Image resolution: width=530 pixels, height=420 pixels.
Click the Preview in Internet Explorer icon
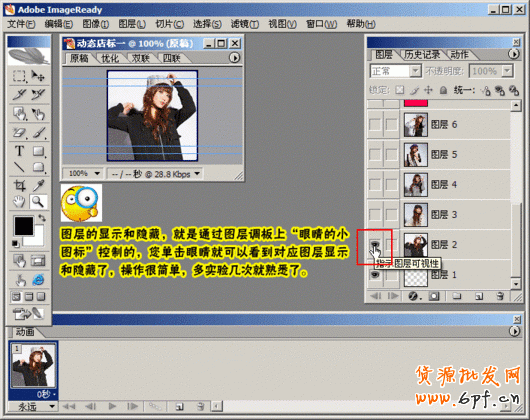coord(38,279)
